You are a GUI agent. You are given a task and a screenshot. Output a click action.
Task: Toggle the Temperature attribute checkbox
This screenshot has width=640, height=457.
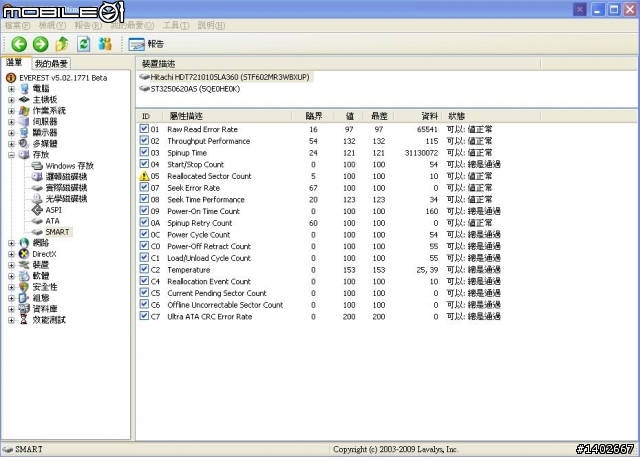pyautogui.click(x=144, y=269)
